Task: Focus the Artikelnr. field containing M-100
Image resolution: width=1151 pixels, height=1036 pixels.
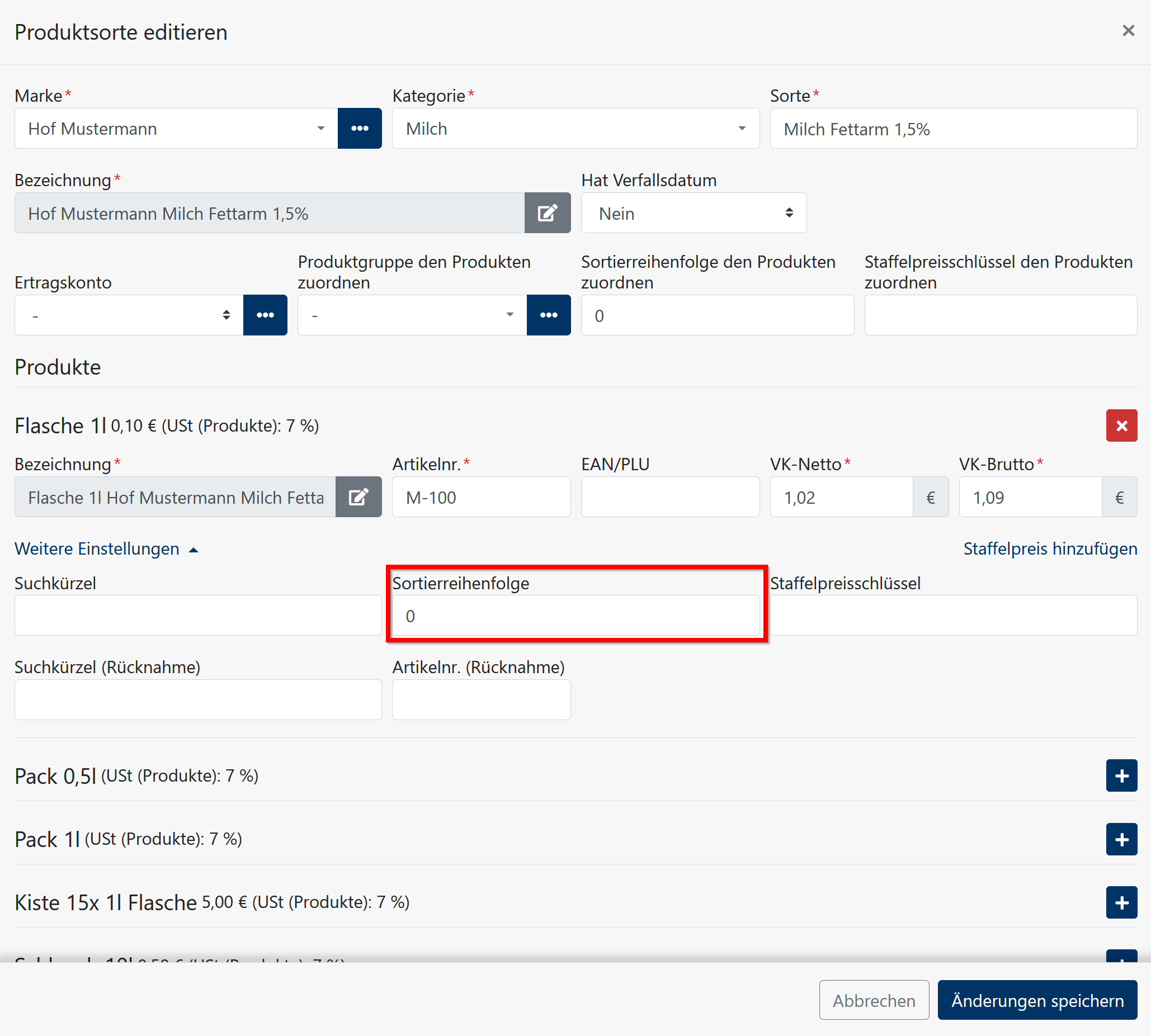Action: coord(481,497)
